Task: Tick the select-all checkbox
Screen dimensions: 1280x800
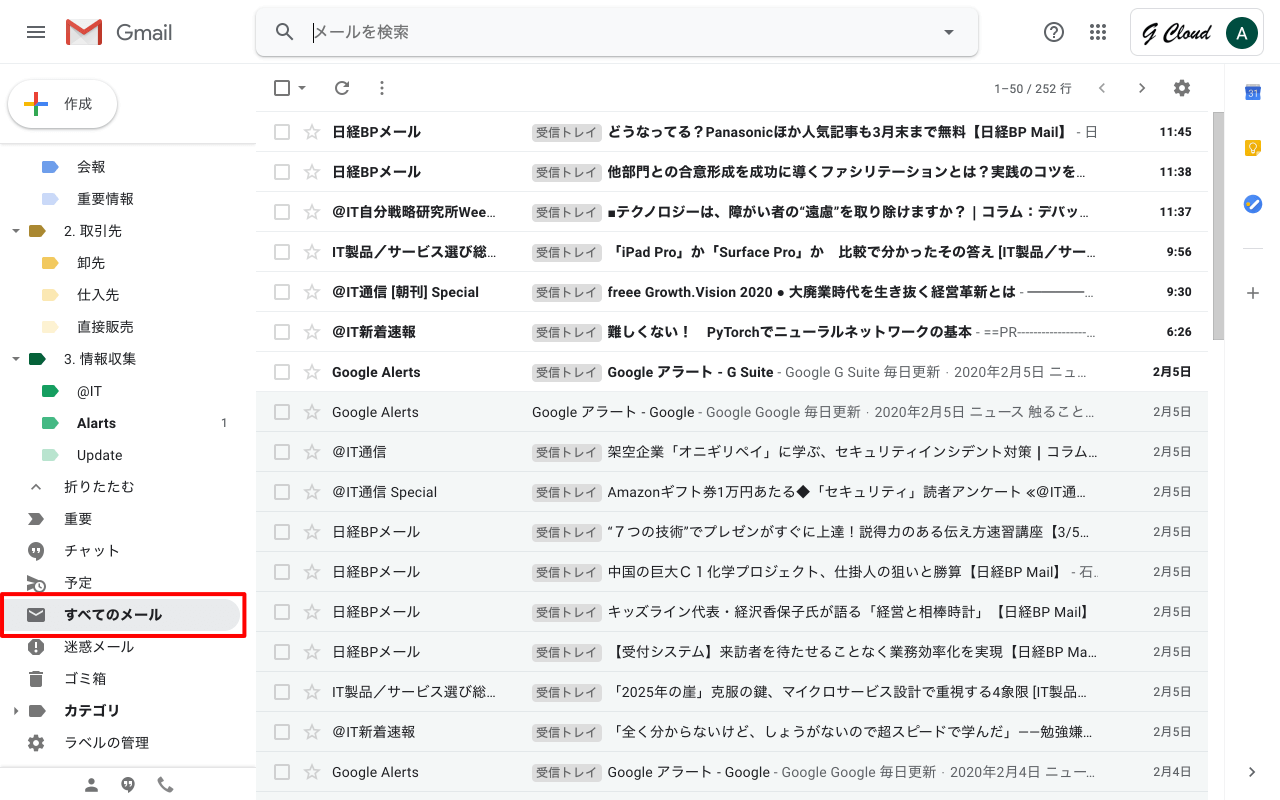Action: 282,88
